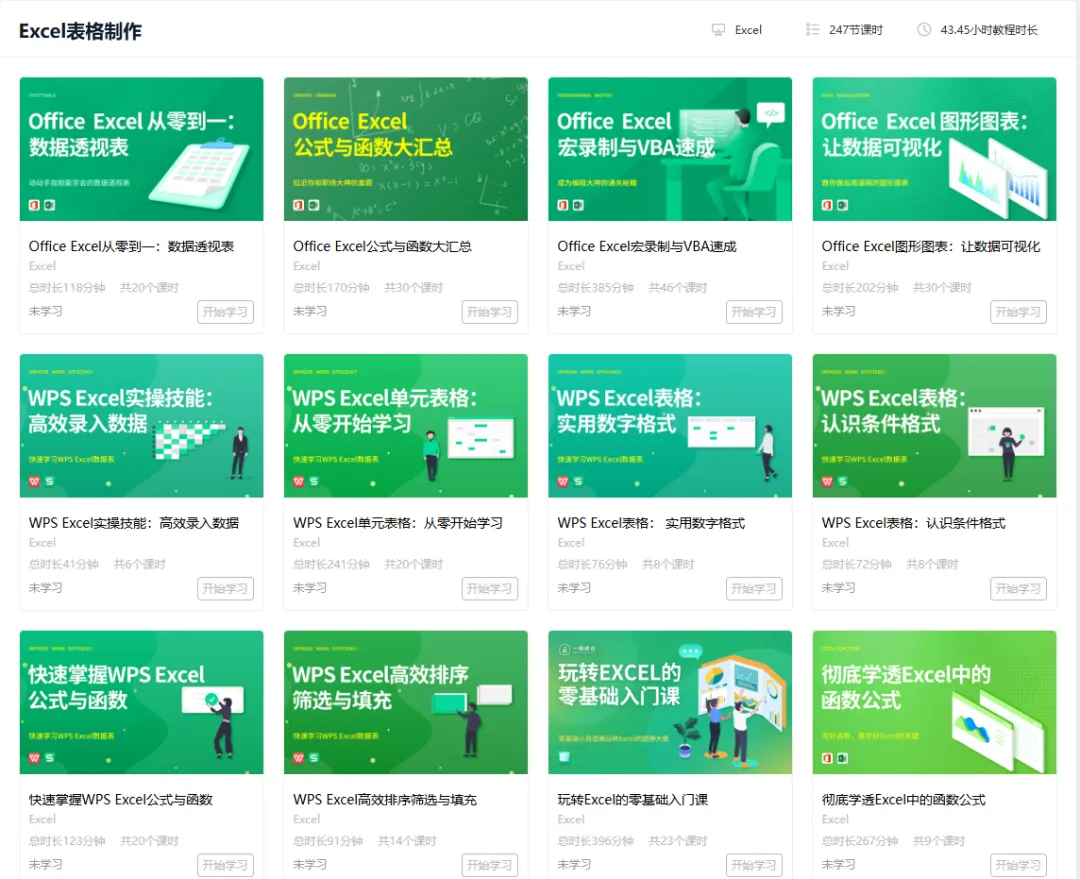The height and width of the screenshot is (879, 1080).
Task: Click 开始学习 for 宏录制与VBA速成 course
Action: [754, 312]
